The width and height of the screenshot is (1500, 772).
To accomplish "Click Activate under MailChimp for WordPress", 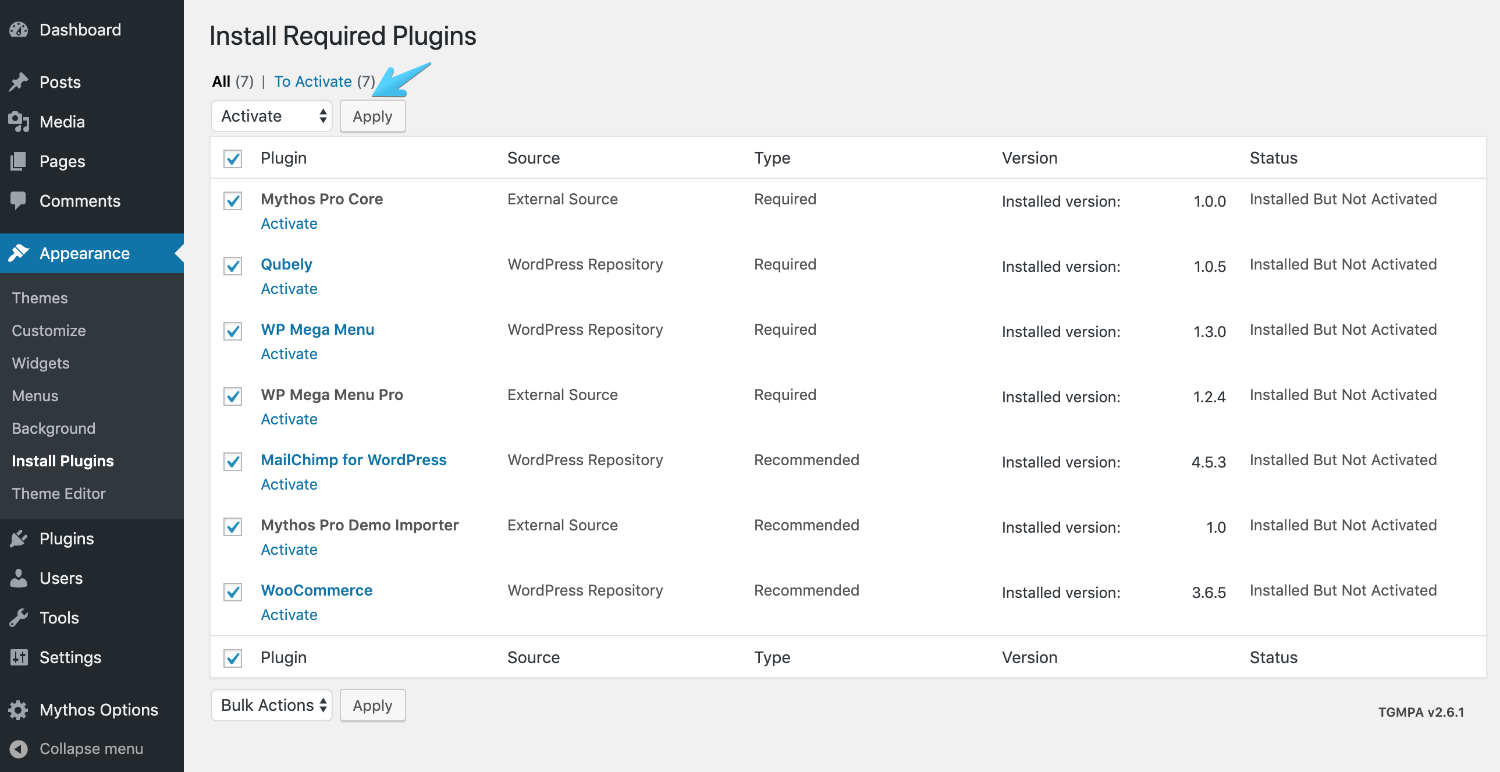I will click(x=289, y=485).
